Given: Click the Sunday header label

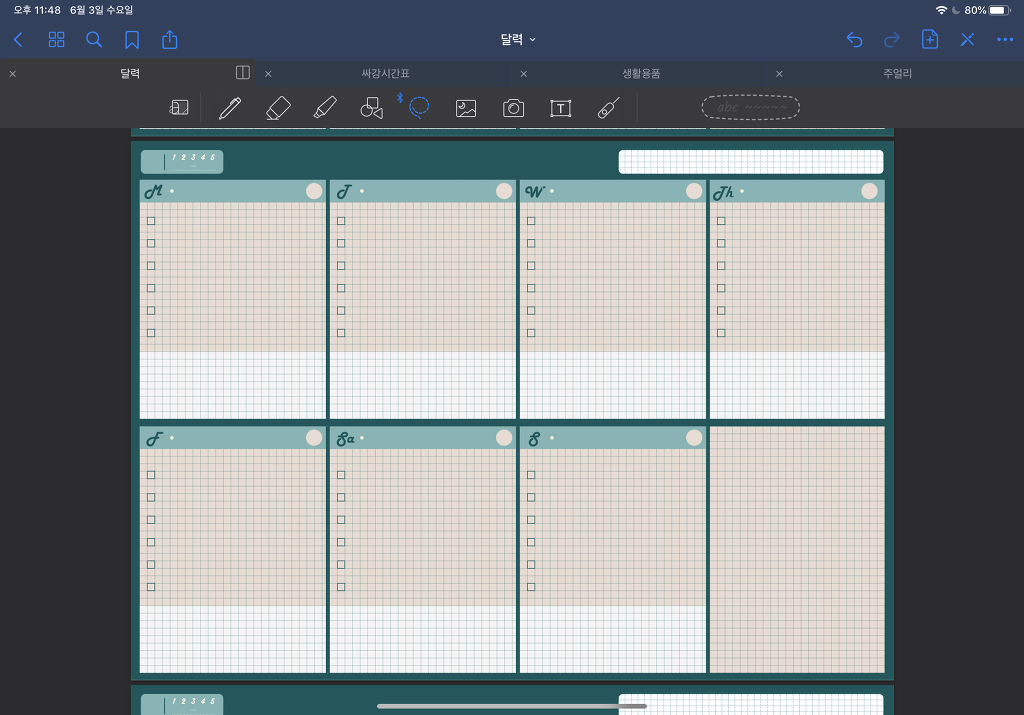Looking at the screenshot, I should click(x=534, y=439).
